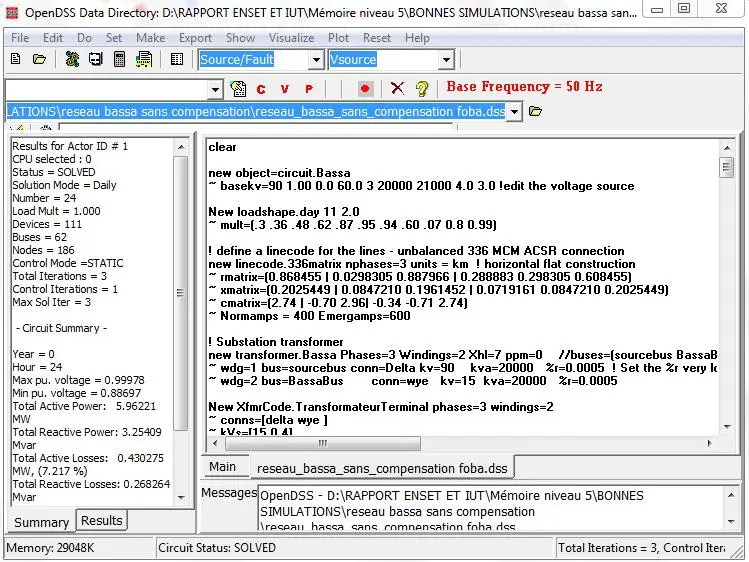Click the red record button icon
This screenshot has height=562, width=749.
click(x=365, y=89)
